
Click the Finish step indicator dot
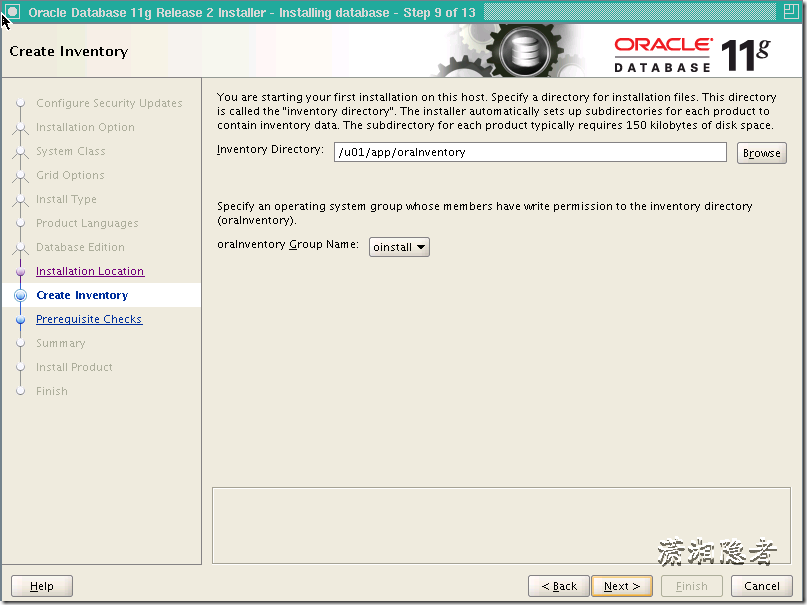pyautogui.click(x=22, y=391)
